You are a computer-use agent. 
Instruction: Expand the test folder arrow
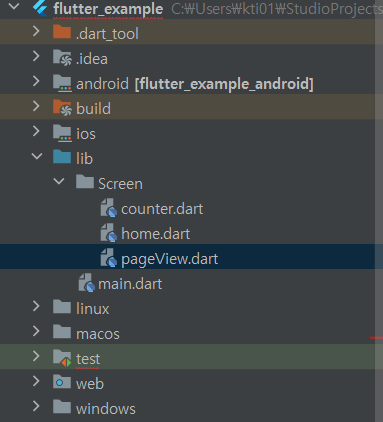36,356
